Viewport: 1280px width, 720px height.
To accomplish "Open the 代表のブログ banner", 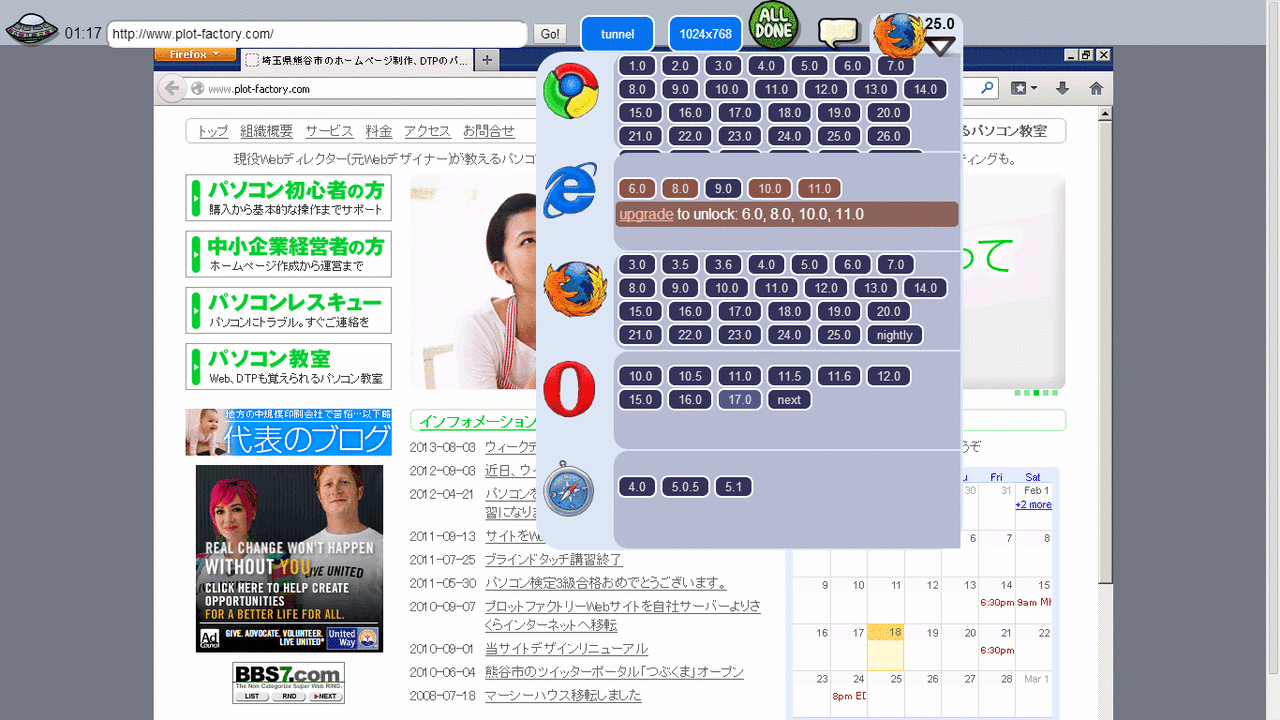I will (x=288, y=432).
